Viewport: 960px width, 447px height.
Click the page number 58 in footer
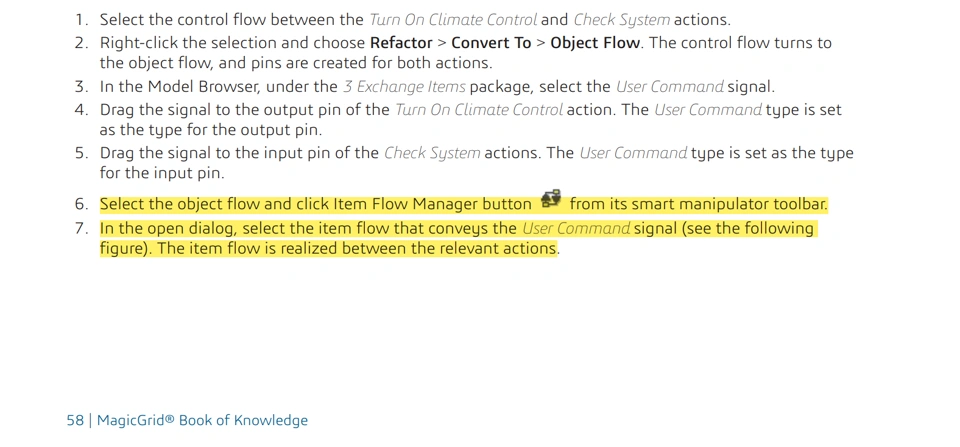[x=75, y=420]
